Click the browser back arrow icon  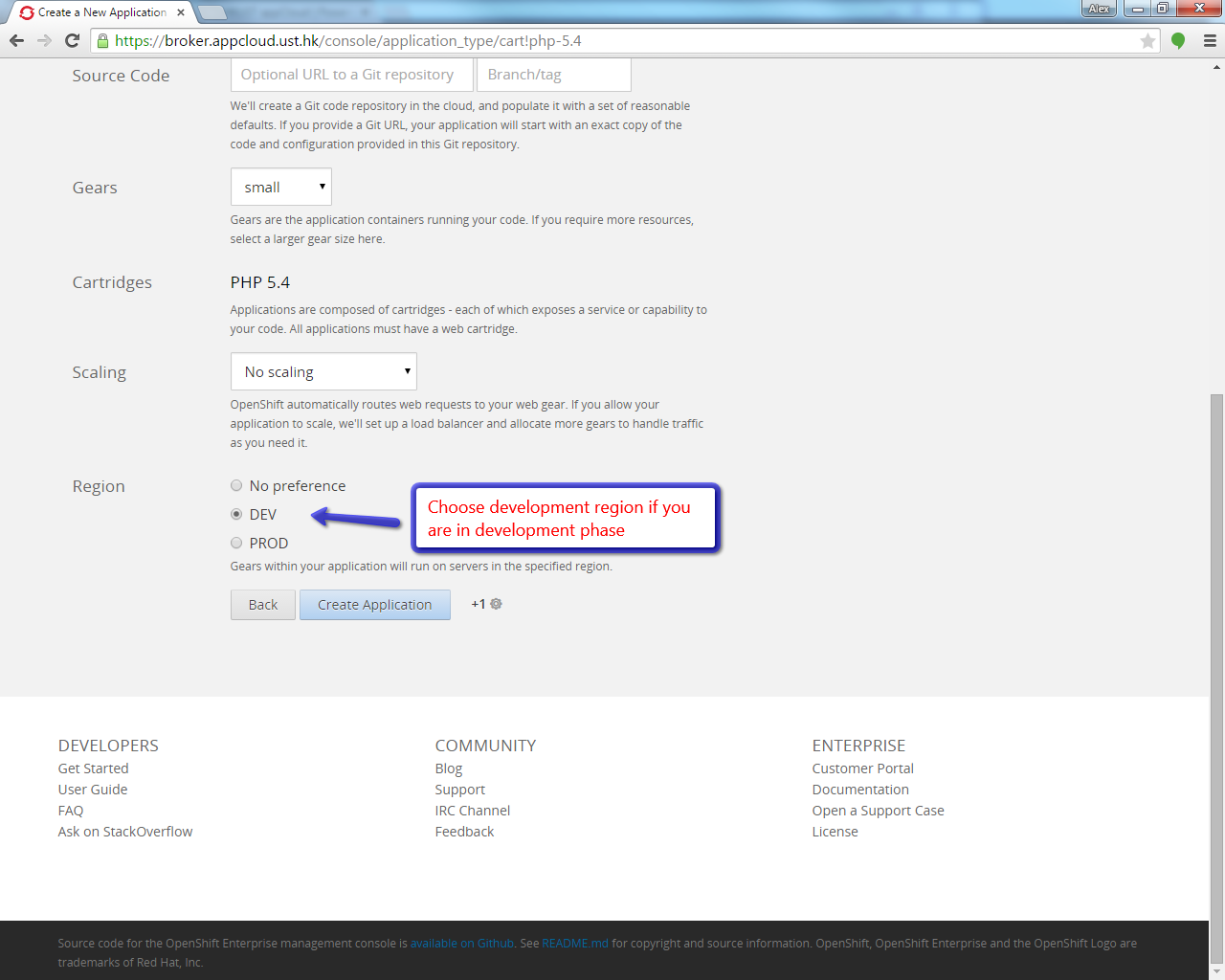click(x=16, y=40)
